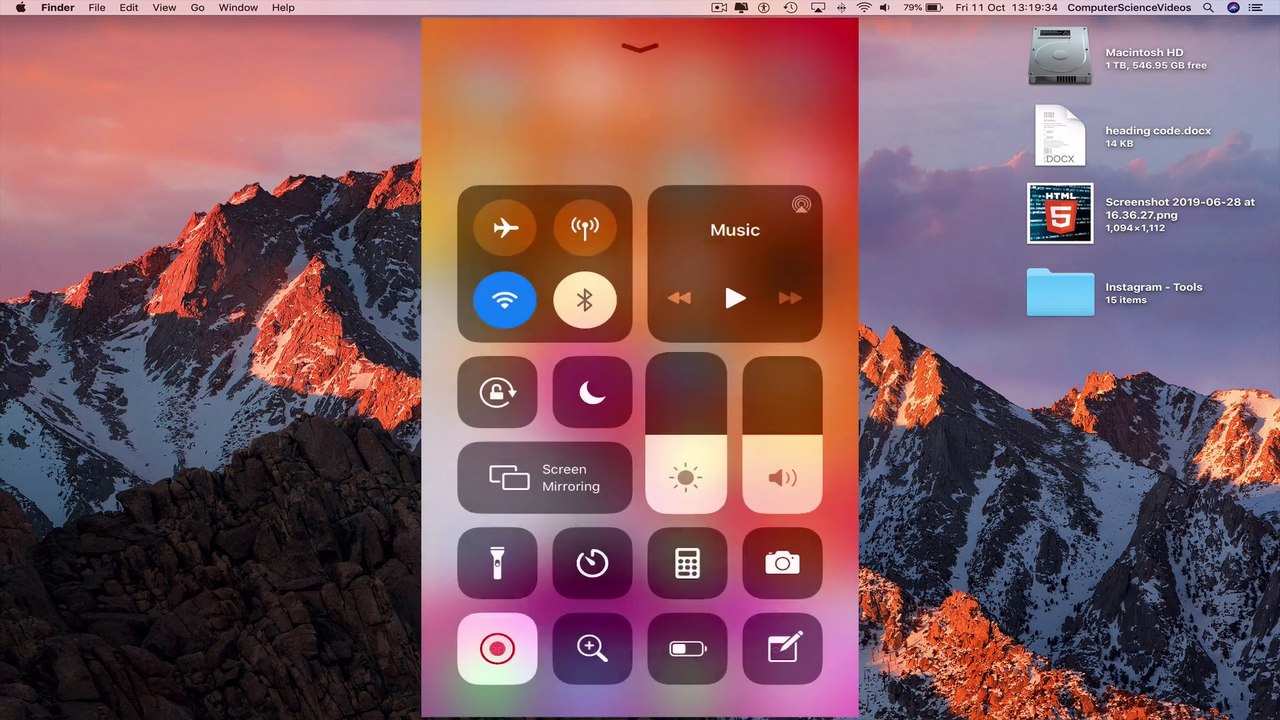Toggle Airplane Mode in Control Center
The image size is (1280, 720).
pyautogui.click(x=505, y=228)
